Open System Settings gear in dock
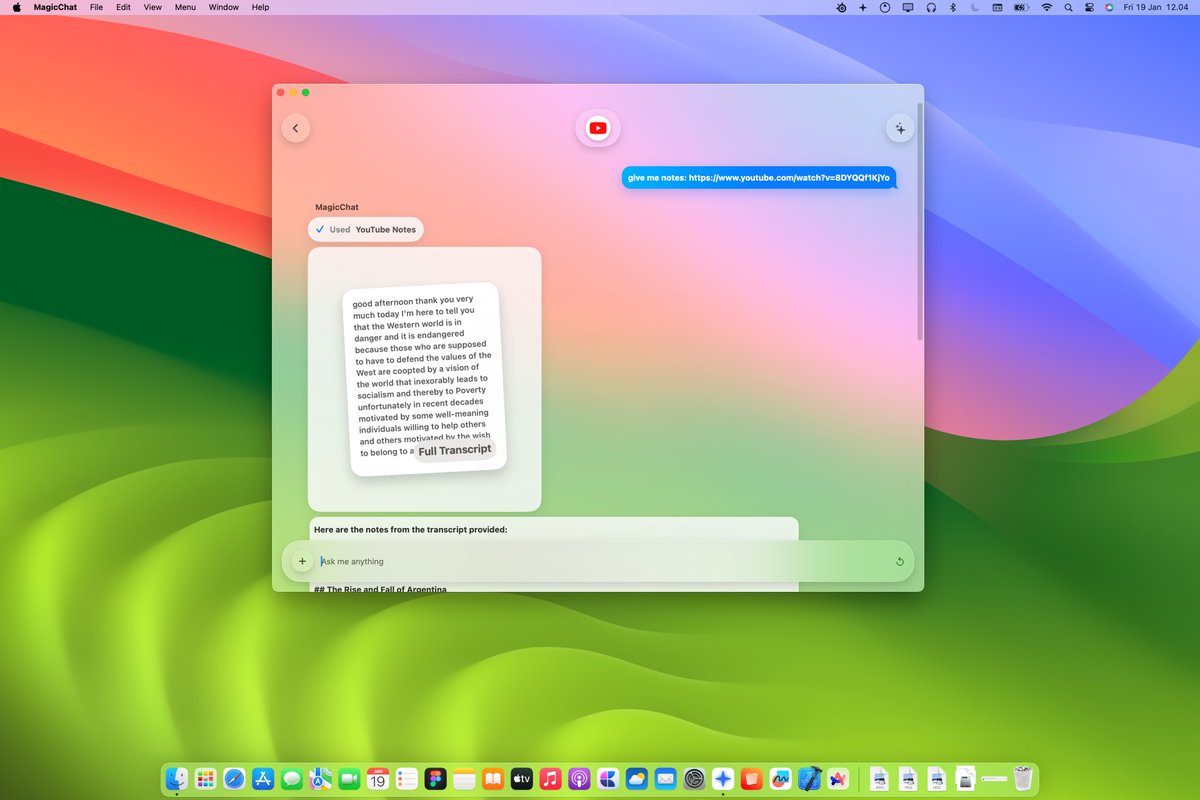The image size is (1200, 800). (695, 779)
